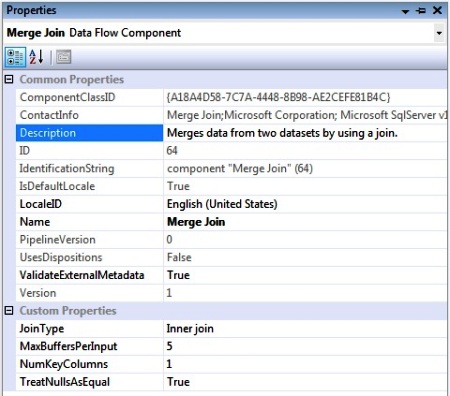Image resolution: width=450 pixels, height=396 pixels.
Task: Switch to Categorized view icon
Action: click(x=15, y=57)
